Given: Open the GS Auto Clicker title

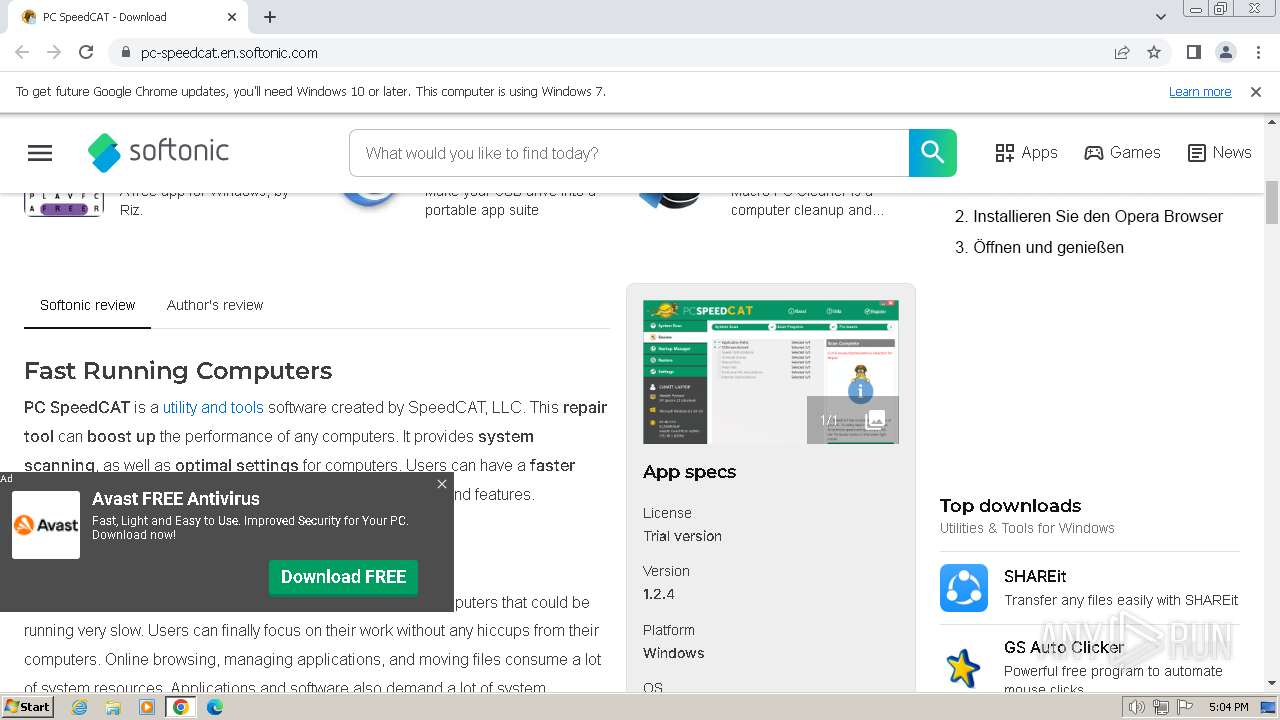Looking at the screenshot, I should (1064, 647).
